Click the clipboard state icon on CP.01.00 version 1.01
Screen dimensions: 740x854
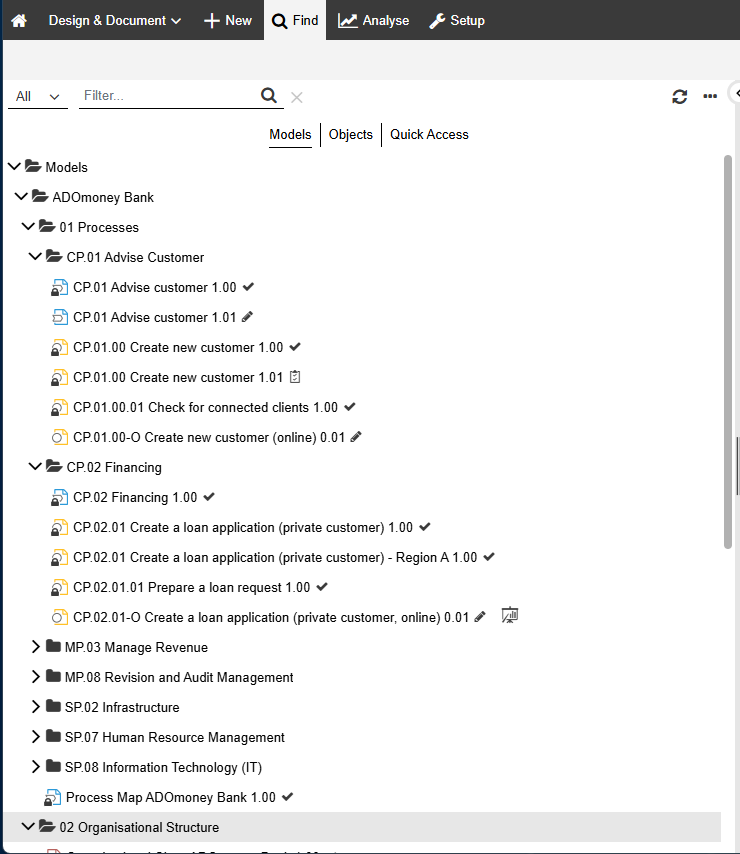[294, 377]
